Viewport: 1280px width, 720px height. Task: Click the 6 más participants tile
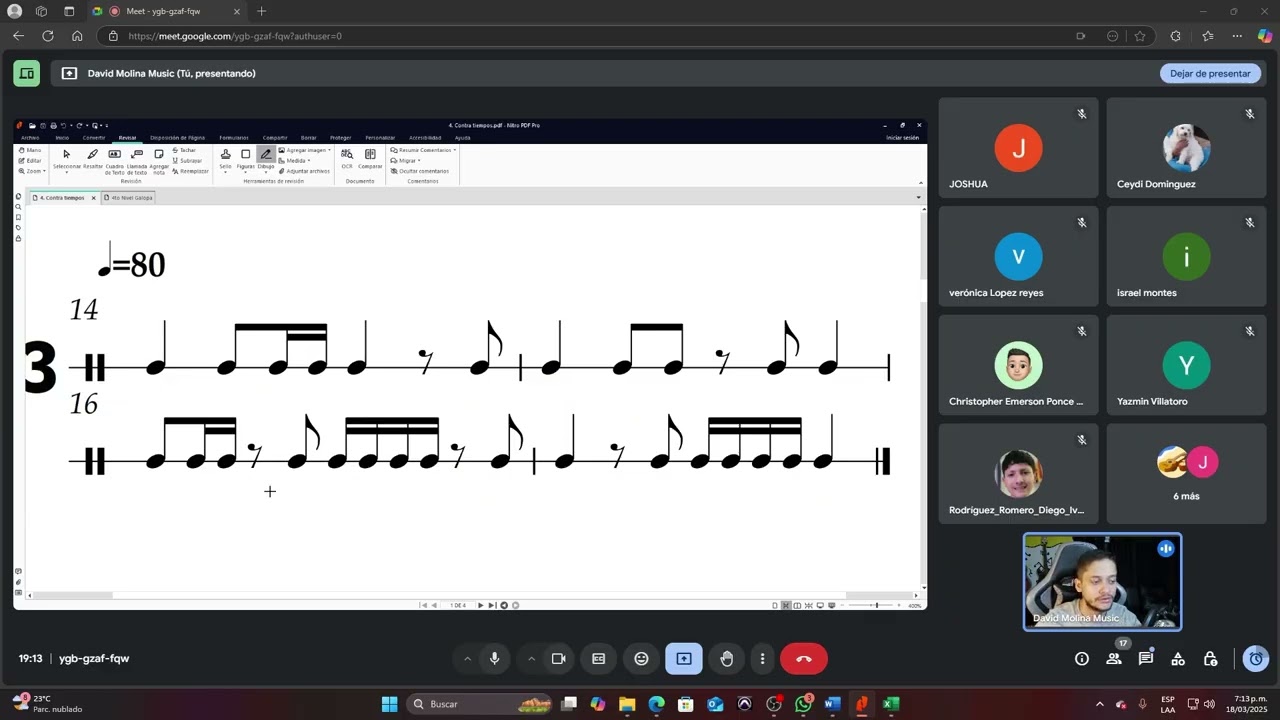1186,474
